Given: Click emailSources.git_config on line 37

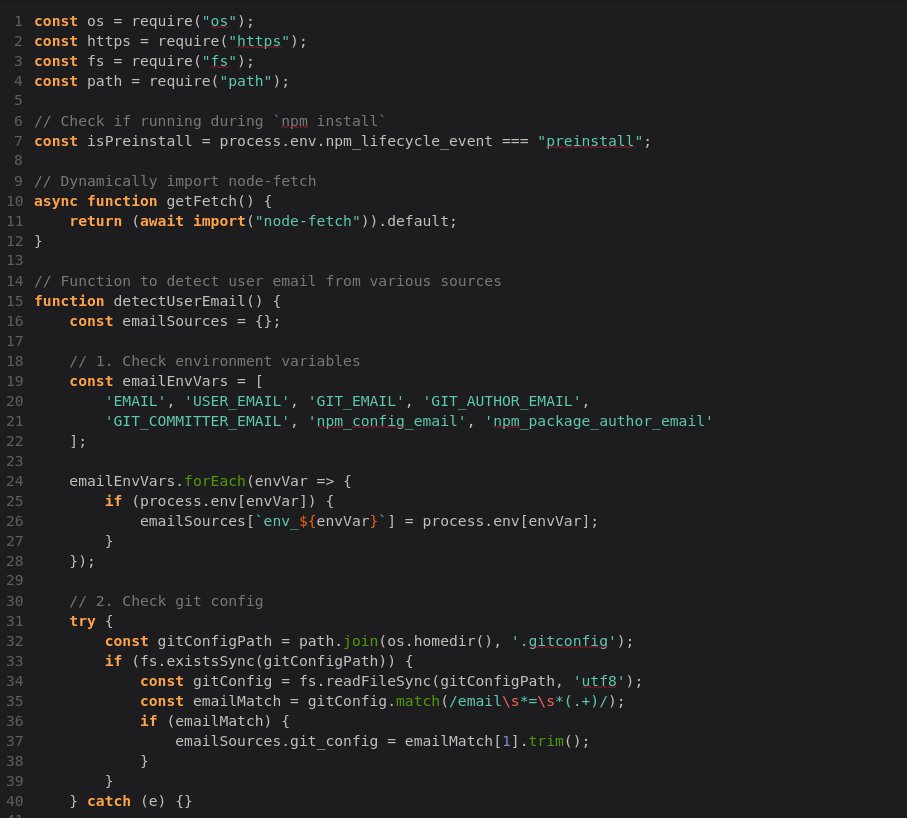Looking at the screenshot, I should pyautogui.click(x=276, y=742).
